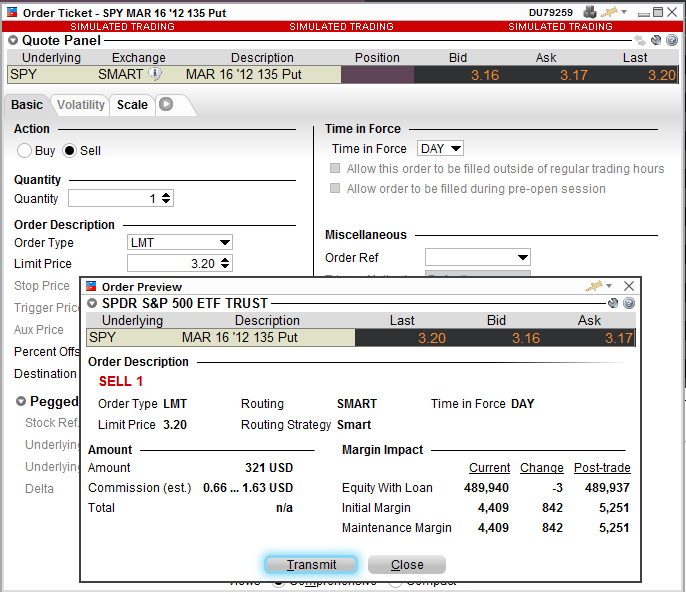Enable filling outside regular trading hours checkbox

coord(336,169)
